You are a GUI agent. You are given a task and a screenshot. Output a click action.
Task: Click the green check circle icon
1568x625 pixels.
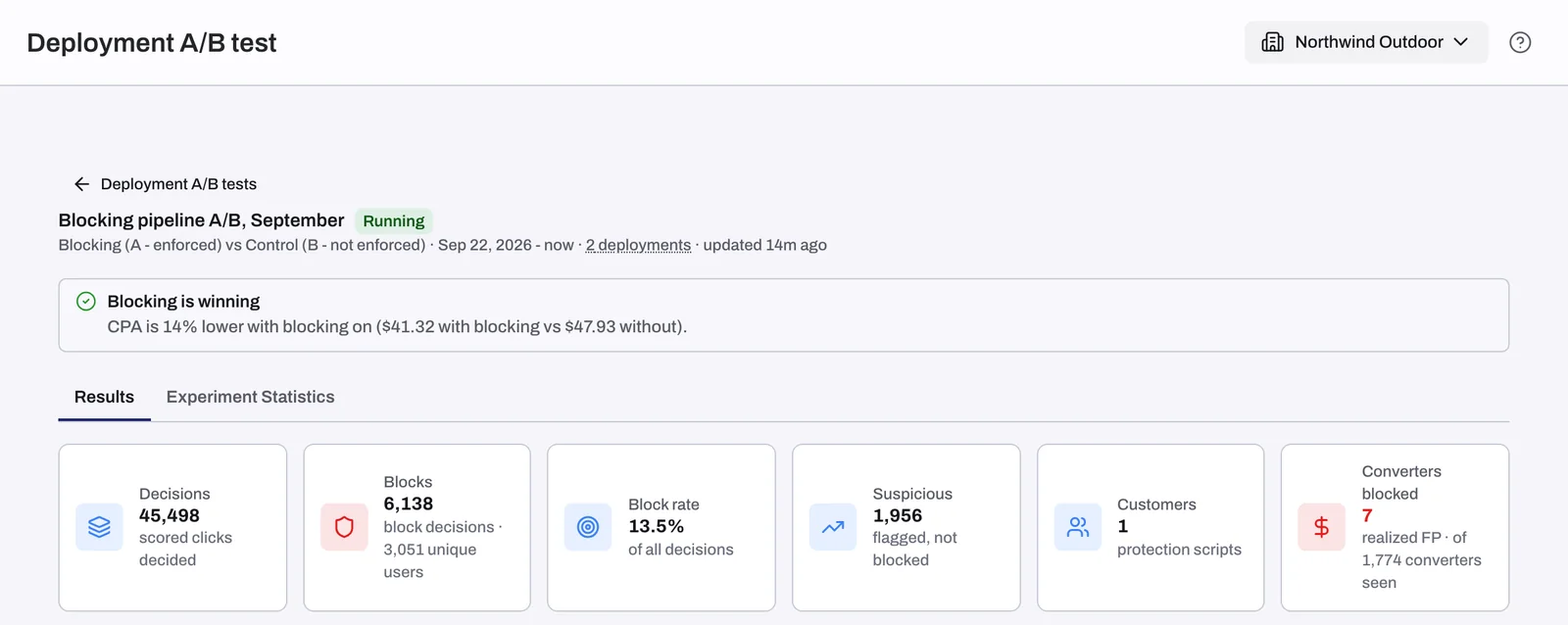[x=86, y=302]
